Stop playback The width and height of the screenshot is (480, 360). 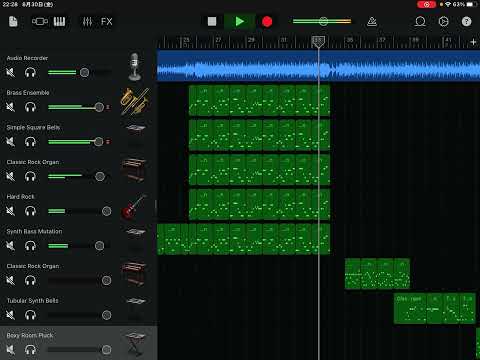(212, 22)
